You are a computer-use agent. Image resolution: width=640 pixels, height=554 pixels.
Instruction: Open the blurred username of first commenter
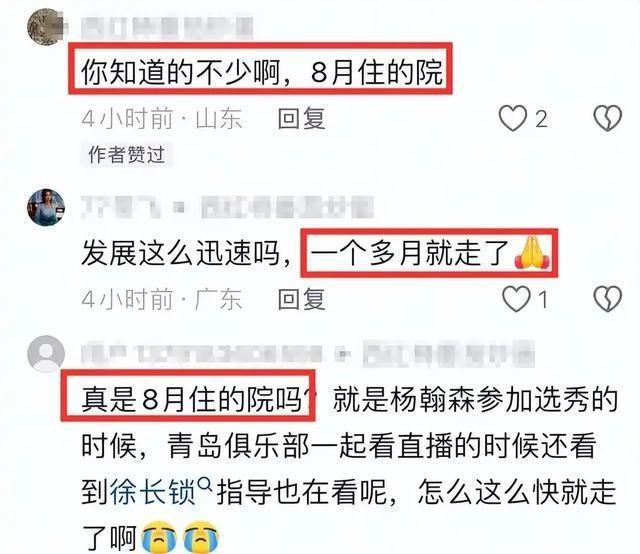point(167,29)
